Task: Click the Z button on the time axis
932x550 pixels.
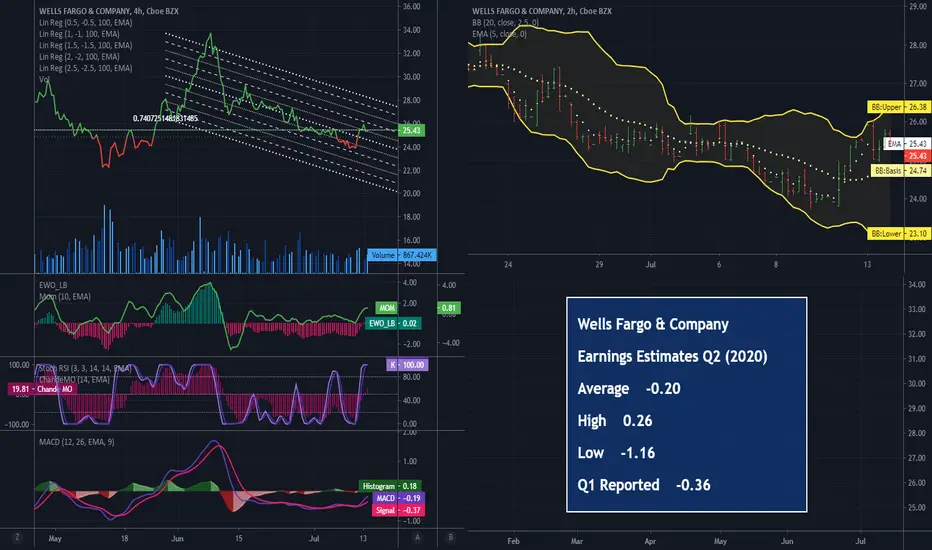Action: click(x=17, y=538)
